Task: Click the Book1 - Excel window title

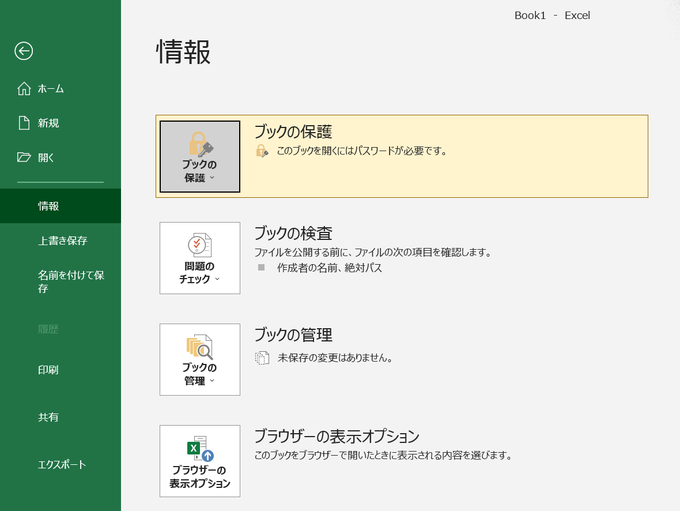Action: [552, 16]
